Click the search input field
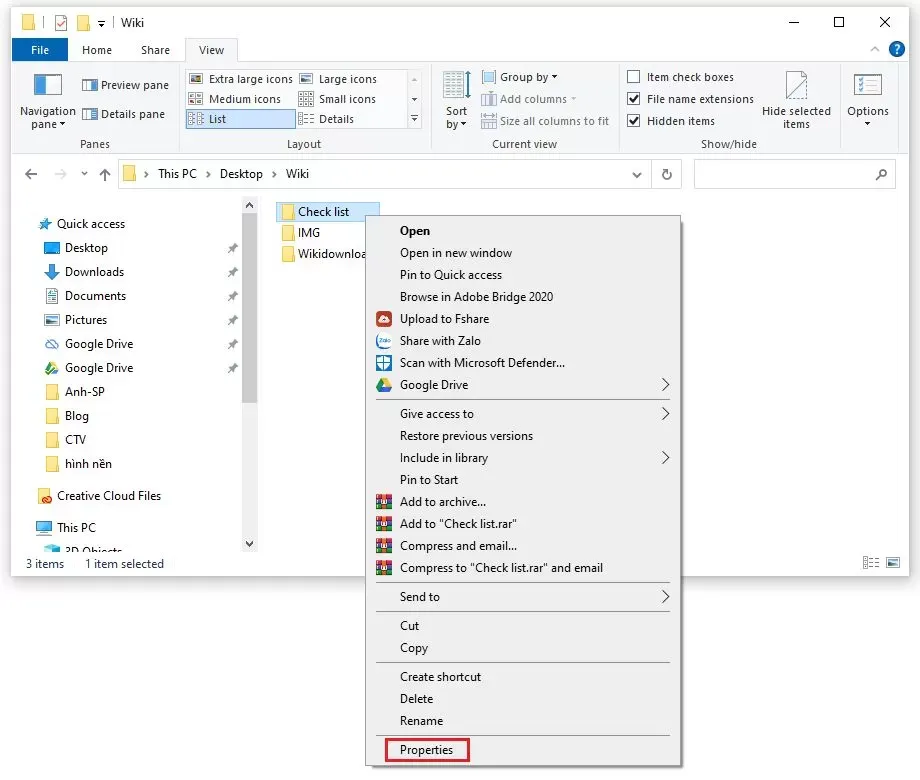Screen dimensions: 920x780 (x=782, y=174)
